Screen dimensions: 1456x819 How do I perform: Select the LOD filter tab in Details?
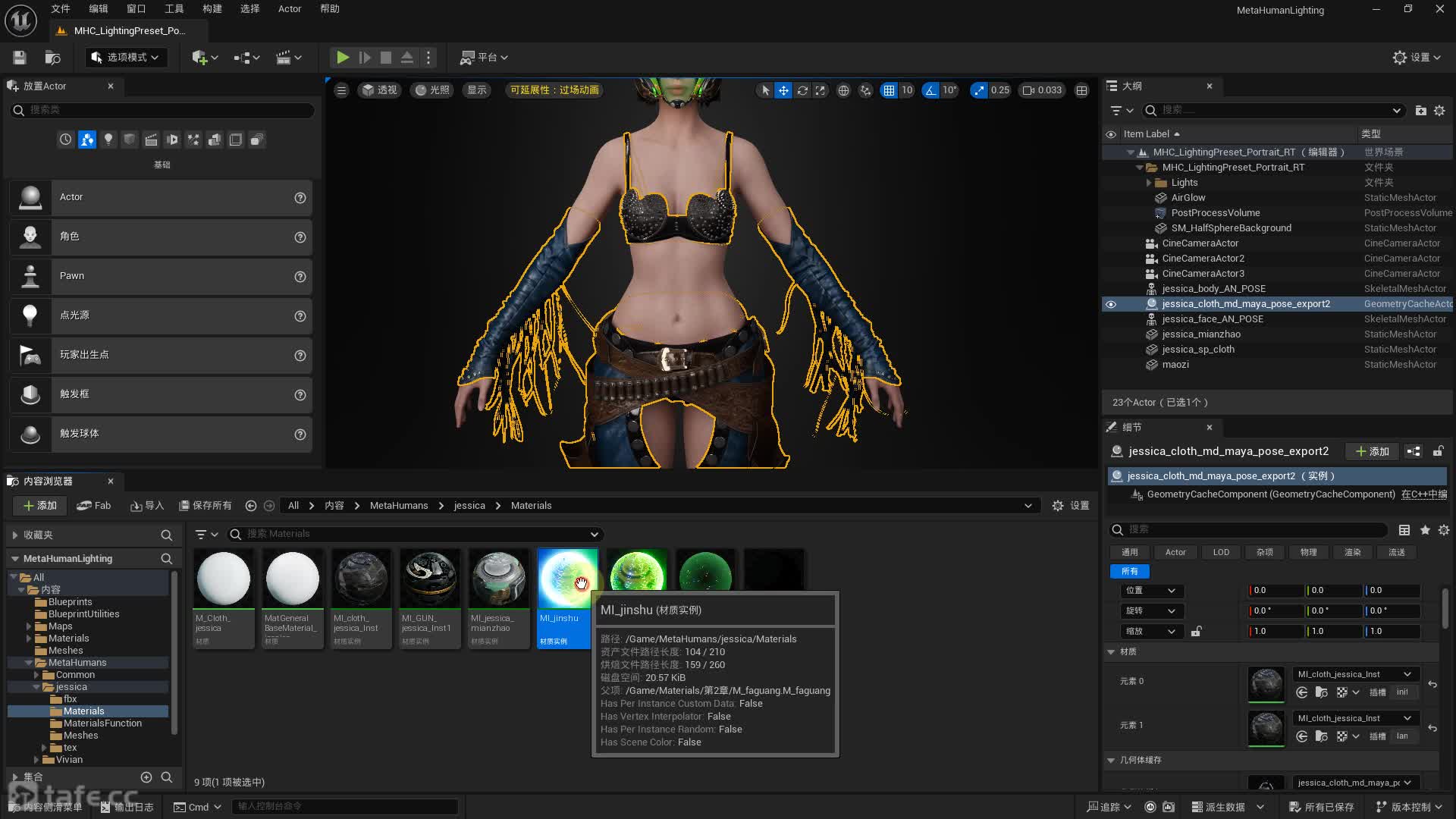coord(1221,552)
